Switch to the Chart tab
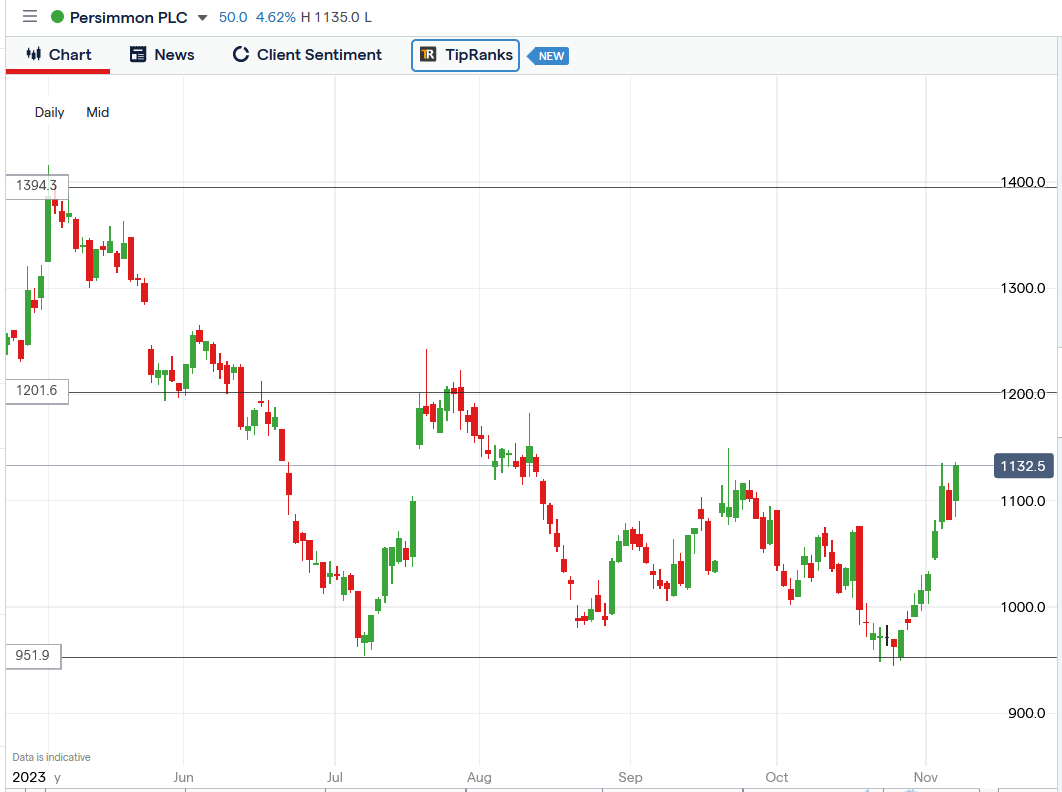The width and height of the screenshot is (1062, 792). pyautogui.click(x=58, y=55)
